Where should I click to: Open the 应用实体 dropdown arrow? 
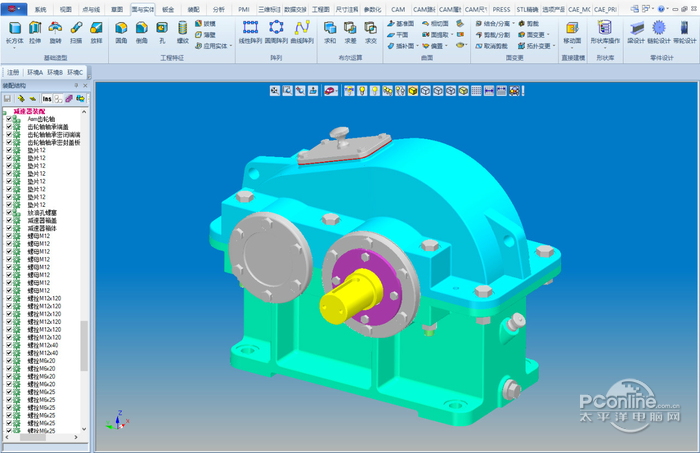pos(231,46)
